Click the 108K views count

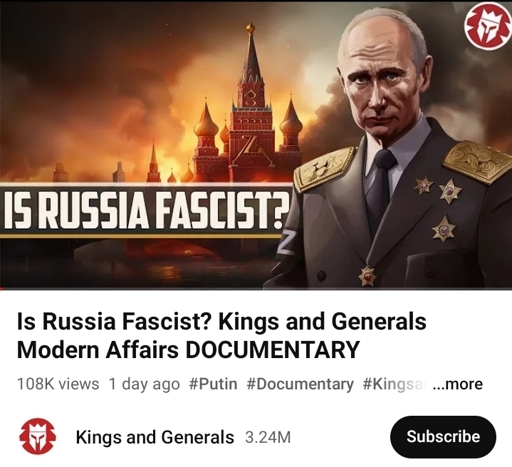tap(58, 384)
